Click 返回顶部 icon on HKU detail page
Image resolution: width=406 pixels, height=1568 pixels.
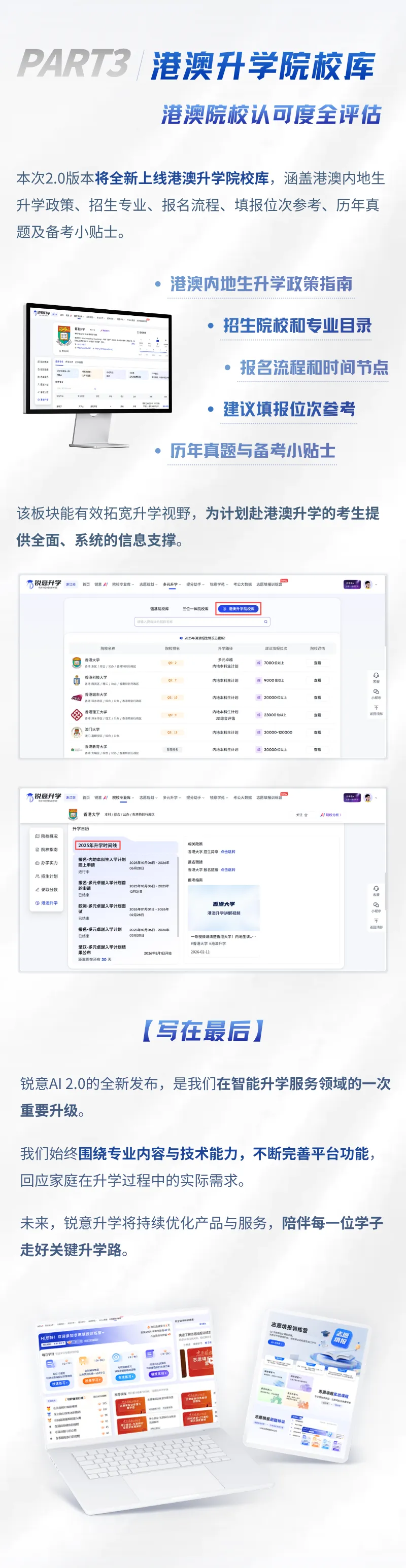point(376,920)
